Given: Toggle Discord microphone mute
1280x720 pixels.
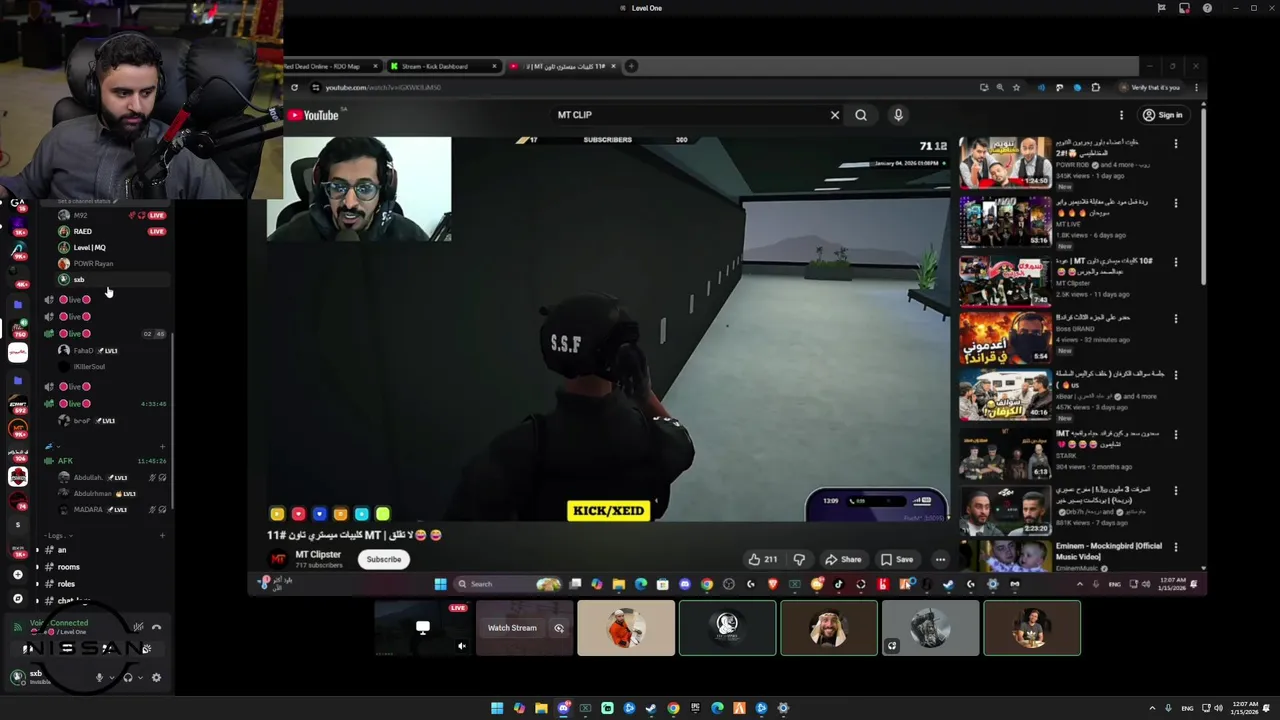Looking at the screenshot, I should [99, 677].
